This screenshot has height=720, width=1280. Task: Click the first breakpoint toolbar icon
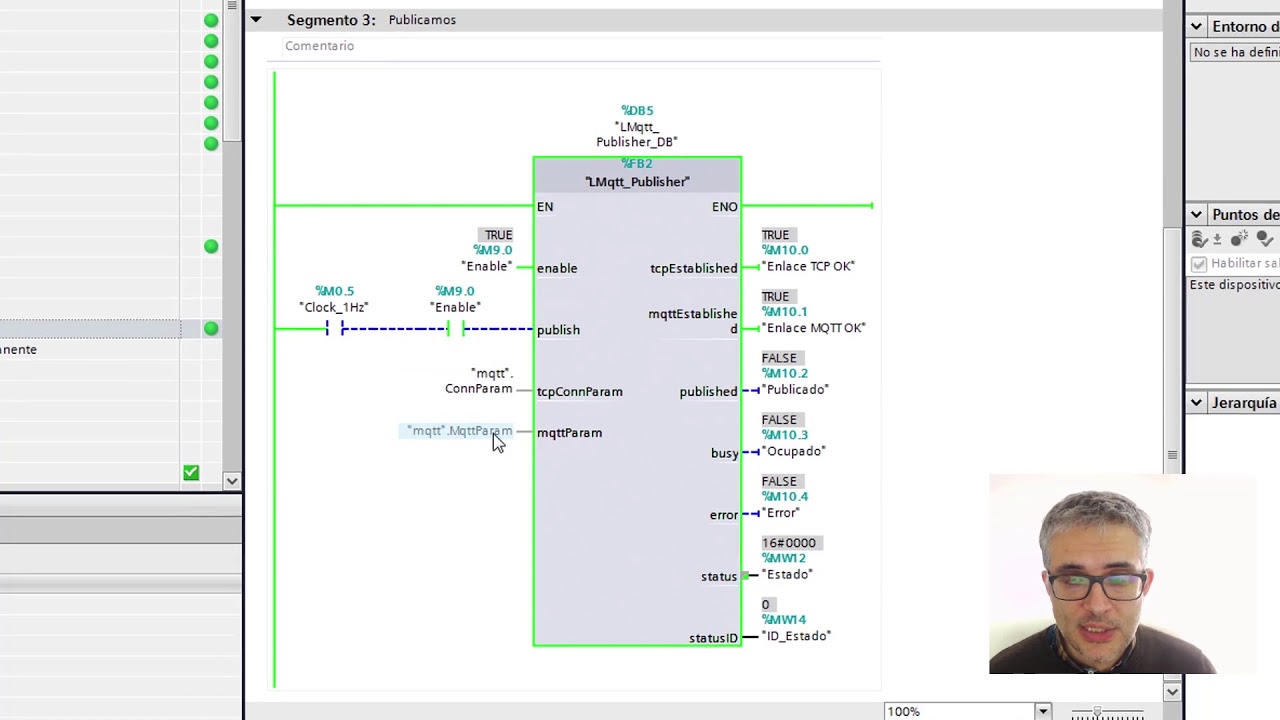1199,239
